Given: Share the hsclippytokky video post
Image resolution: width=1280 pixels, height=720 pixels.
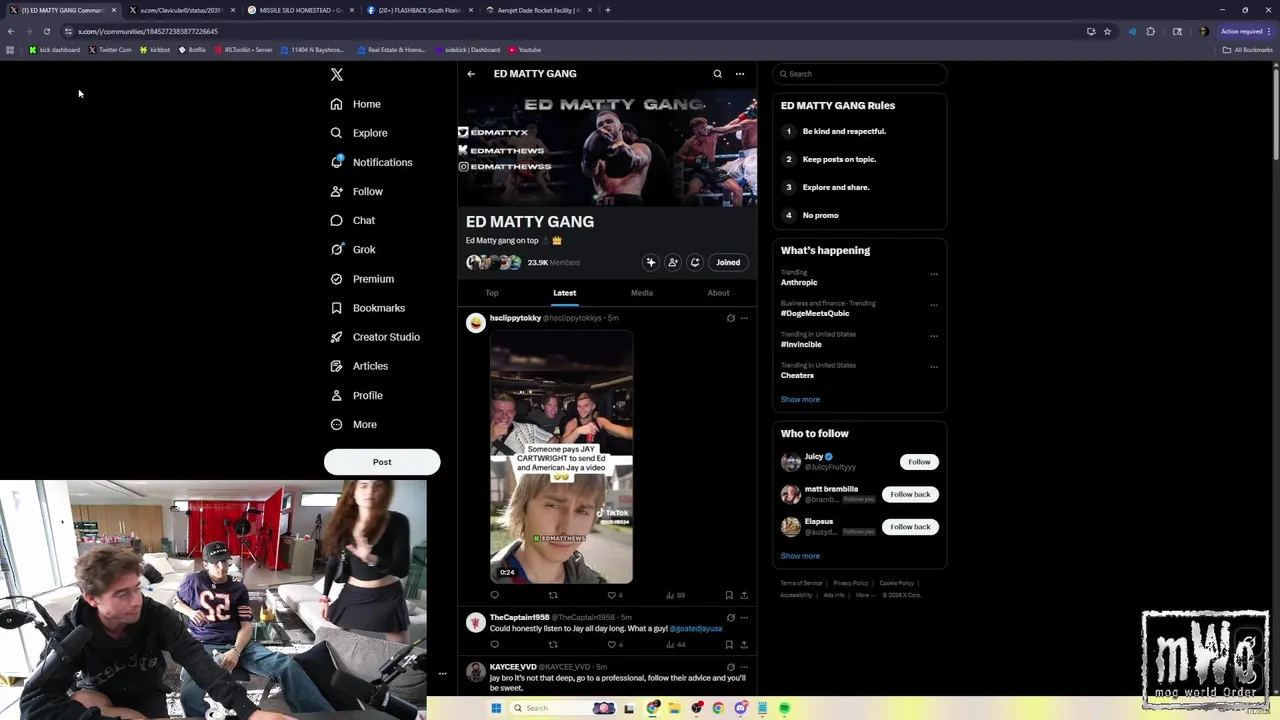Looking at the screenshot, I should (x=744, y=595).
